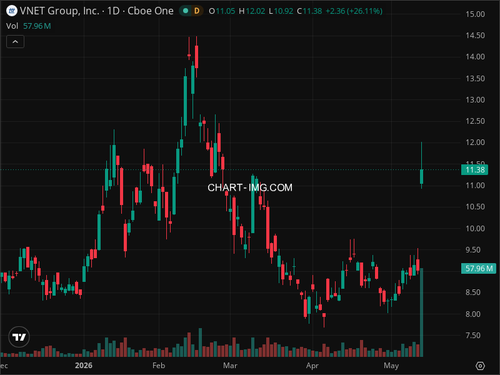Image resolution: width=500 pixels, height=375 pixels.
Task: Click the open value O11.05
Action: [x=222, y=11]
